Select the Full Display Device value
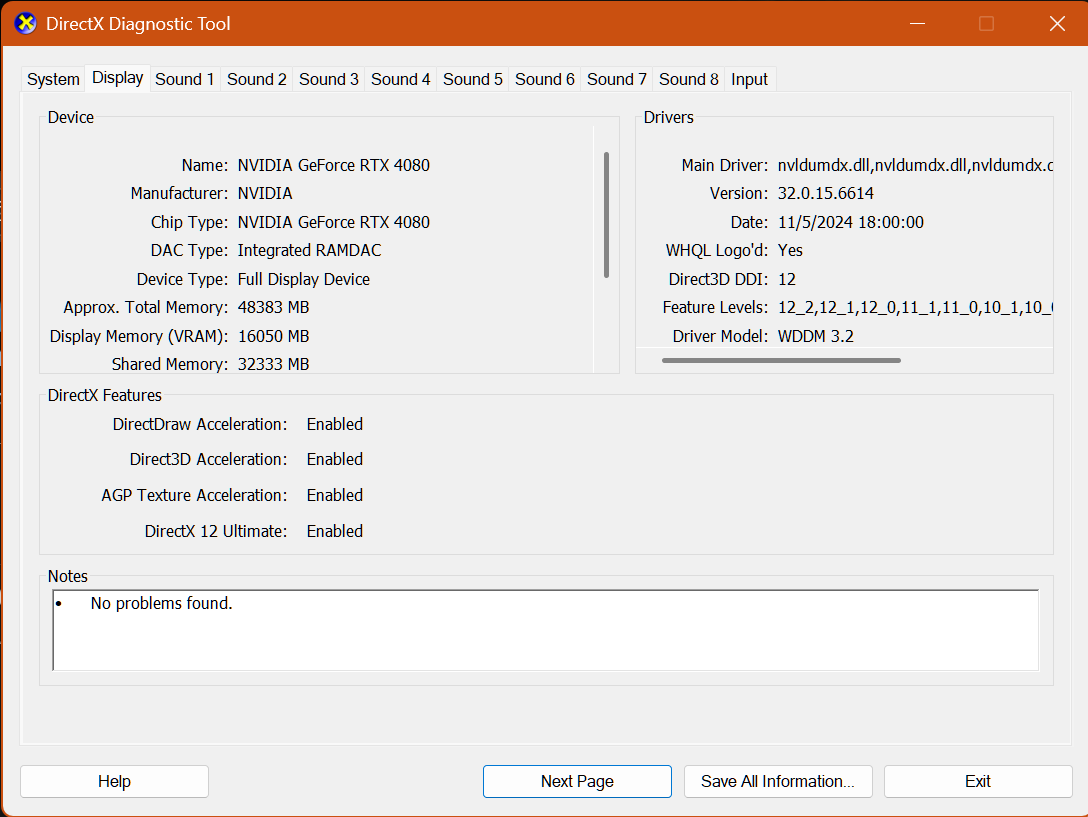 point(304,279)
